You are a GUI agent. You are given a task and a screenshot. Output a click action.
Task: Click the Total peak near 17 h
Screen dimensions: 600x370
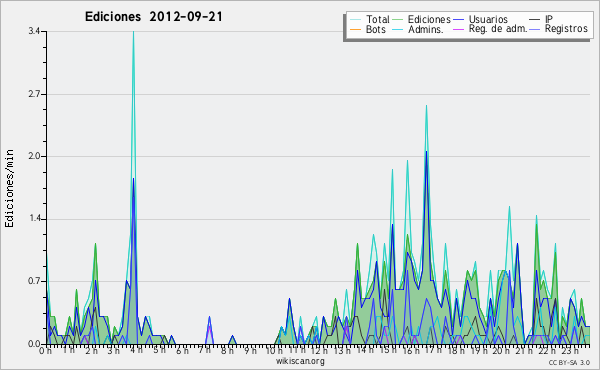click(426, 106)
